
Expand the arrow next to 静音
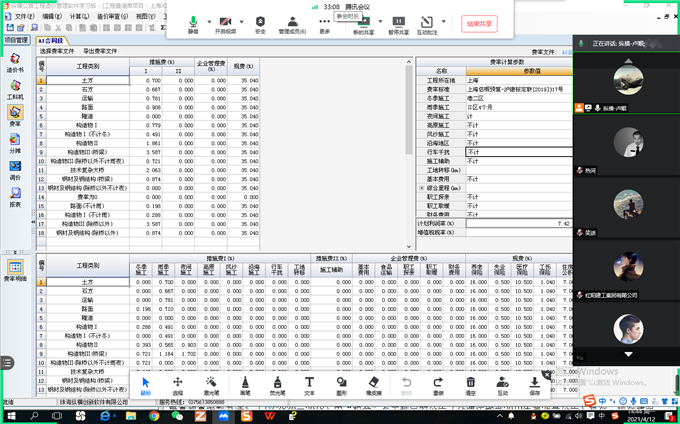point(210,21)
